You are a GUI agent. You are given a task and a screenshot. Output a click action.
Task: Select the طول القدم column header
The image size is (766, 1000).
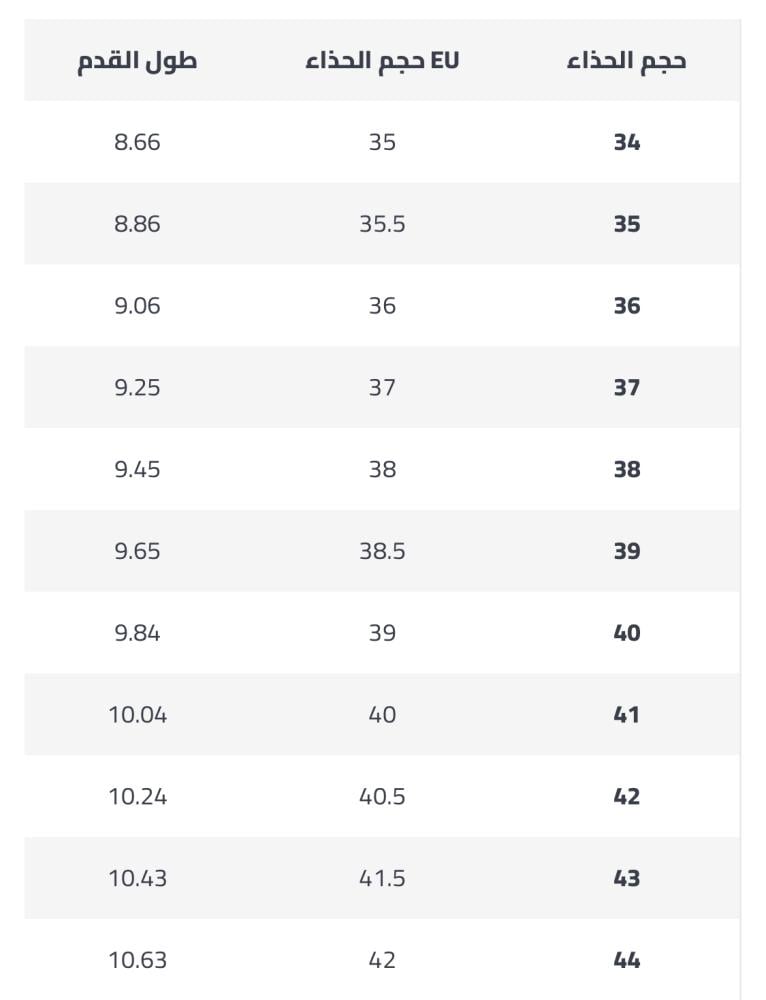[137, 61]
